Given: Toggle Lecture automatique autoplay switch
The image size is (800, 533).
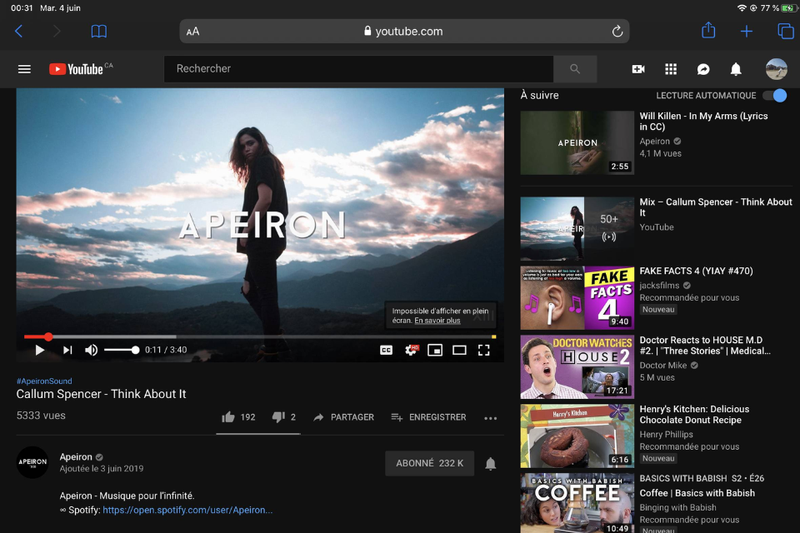Looking at the screenshot, I should pyautogui.click(x=774, y=95).
